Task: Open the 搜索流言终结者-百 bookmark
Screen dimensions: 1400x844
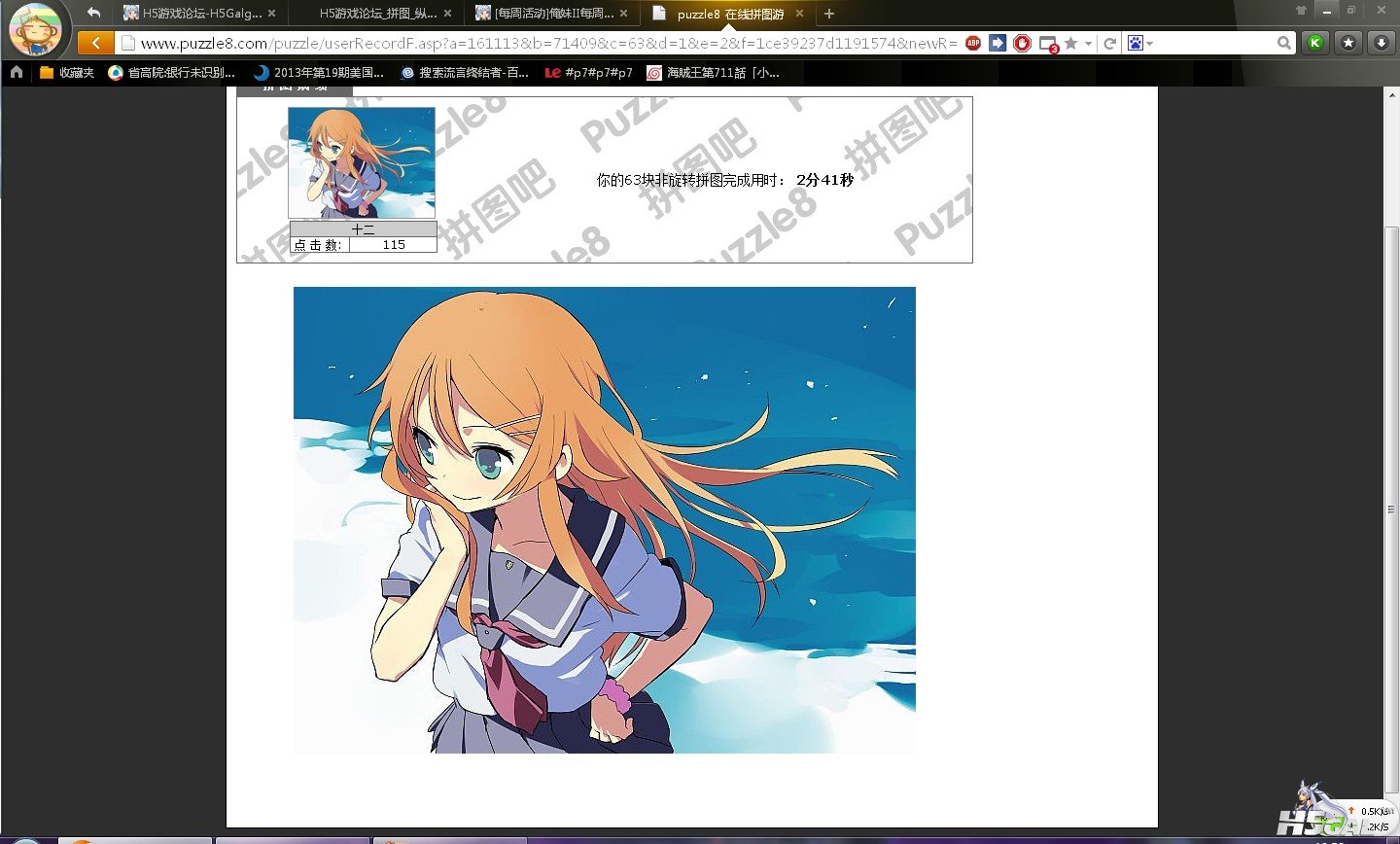Action: click(x=465, y=72)
